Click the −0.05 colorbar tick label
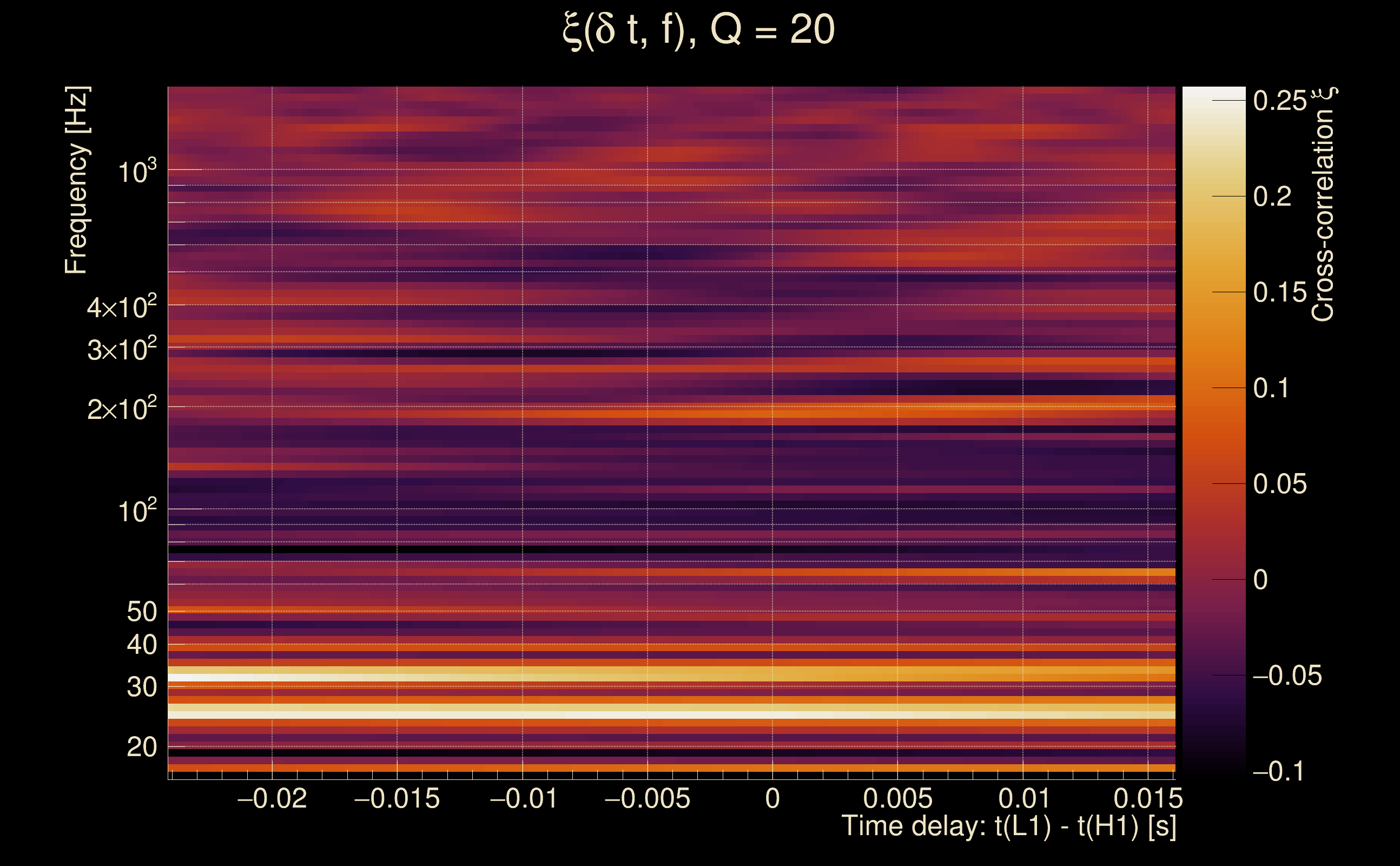 click(x=1287, y=676)
